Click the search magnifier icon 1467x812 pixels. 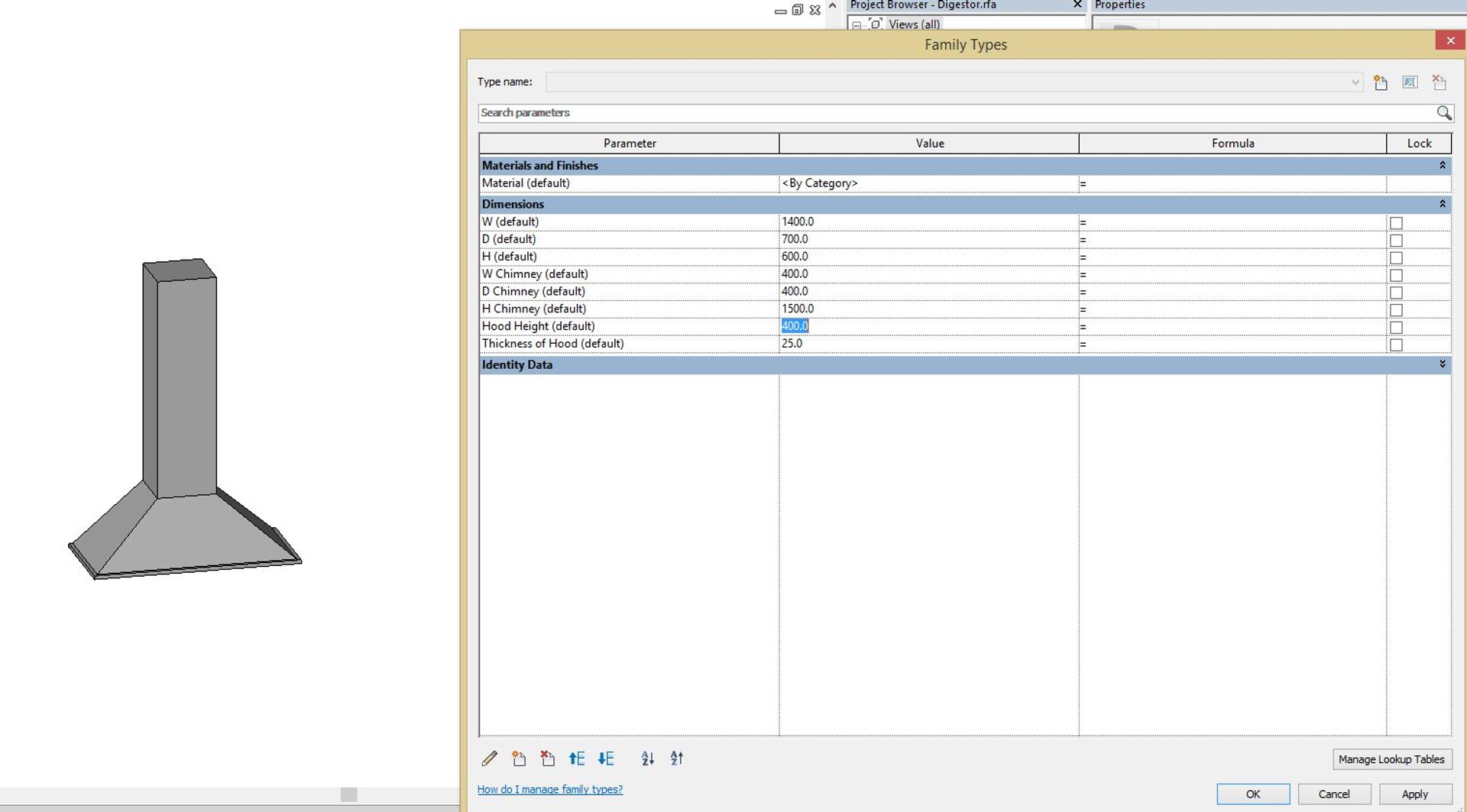1443,113
